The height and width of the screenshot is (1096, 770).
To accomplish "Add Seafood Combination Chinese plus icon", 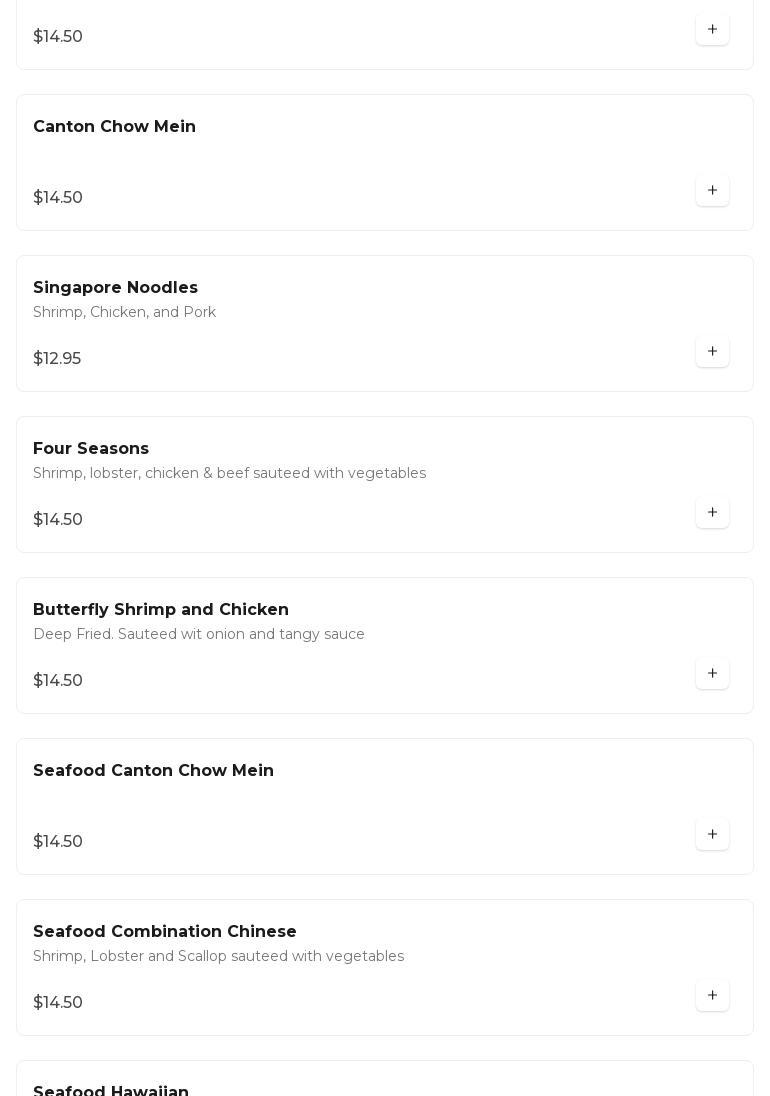I will coord(712,995).
